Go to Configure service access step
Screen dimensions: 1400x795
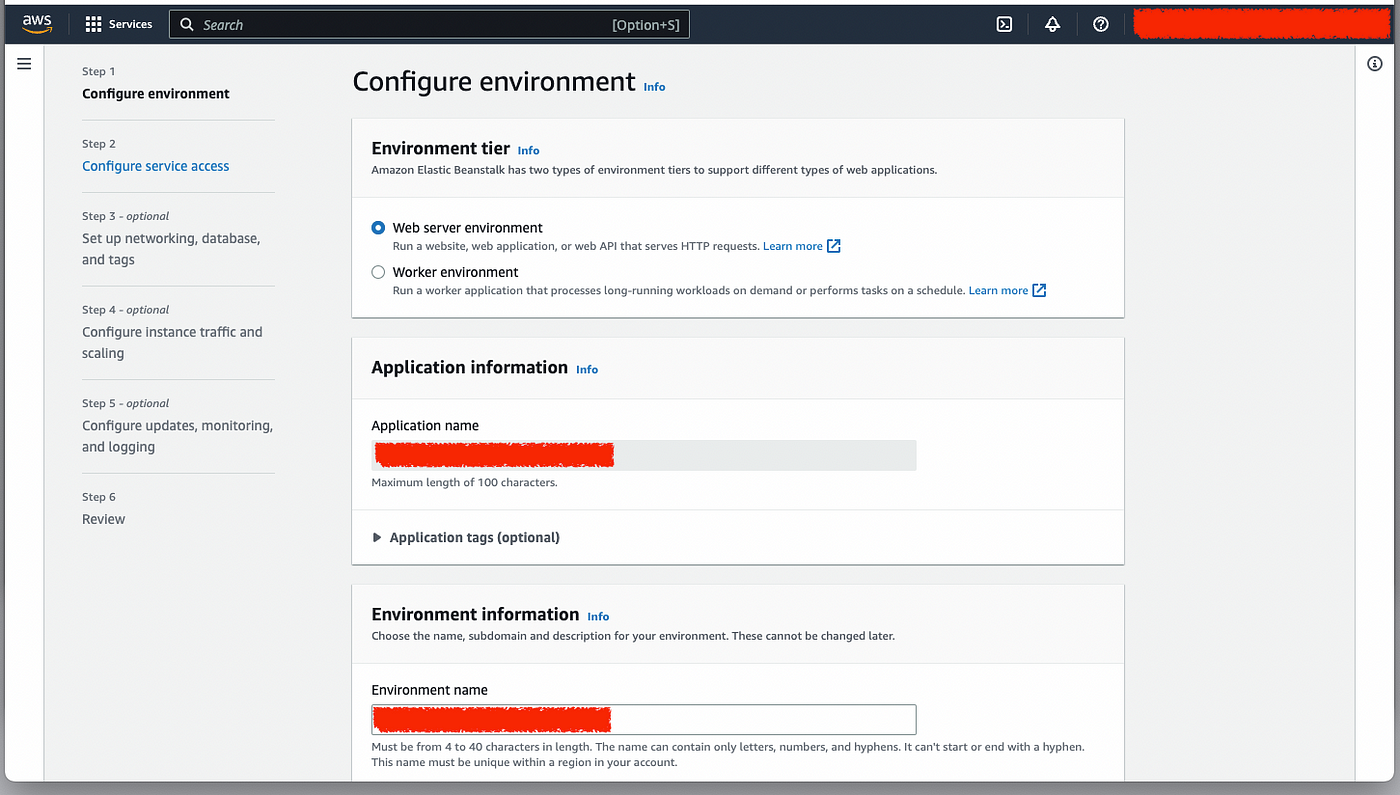click(x=156, y=166)
